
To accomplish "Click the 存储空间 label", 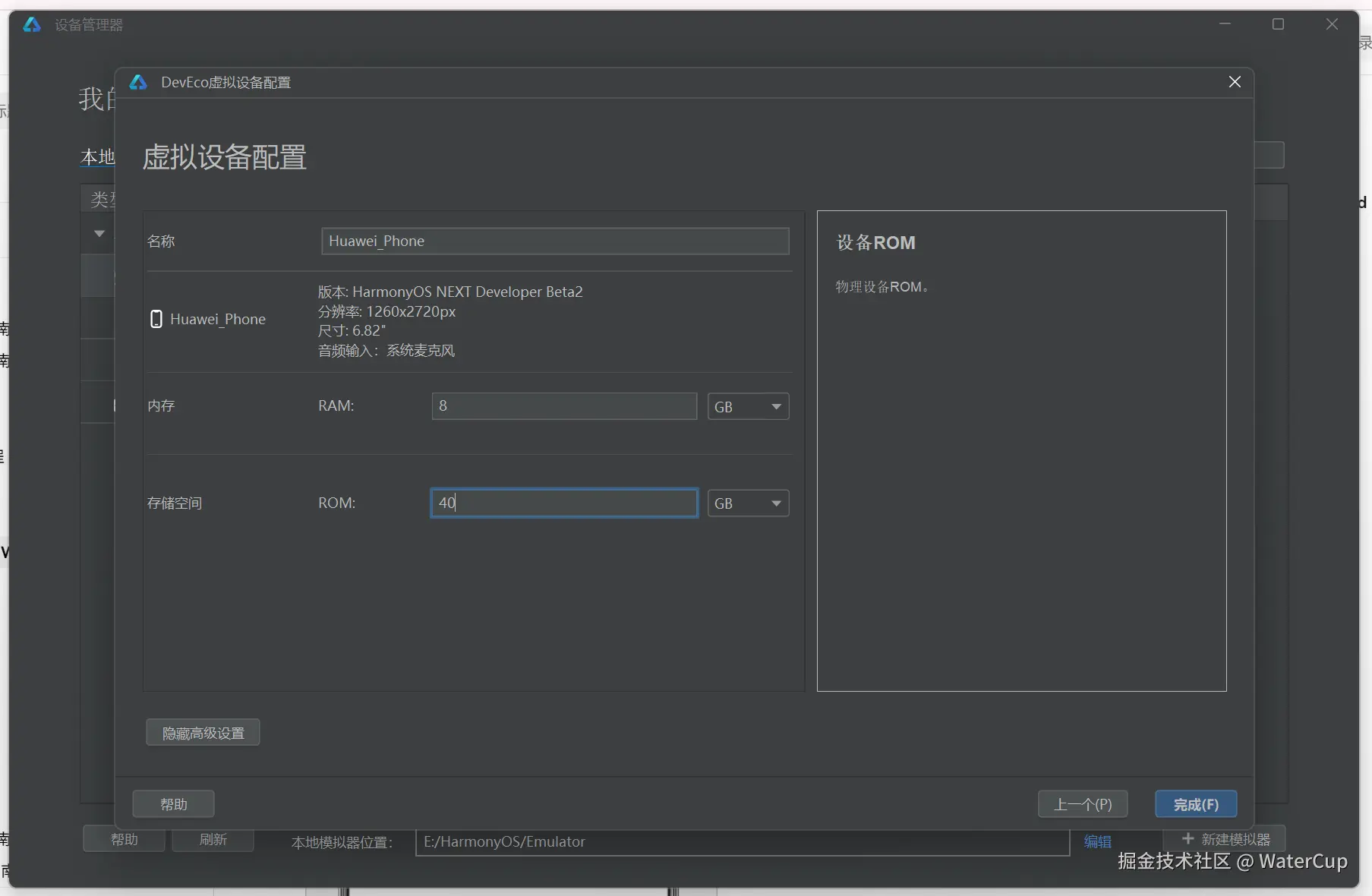I will (175, 503).
